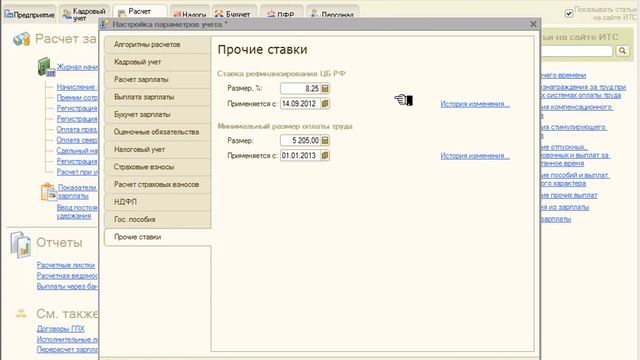640x360 pixels.
Task: Open ИТС article ending стимулирующего
Action: click(x=574, y=131)
